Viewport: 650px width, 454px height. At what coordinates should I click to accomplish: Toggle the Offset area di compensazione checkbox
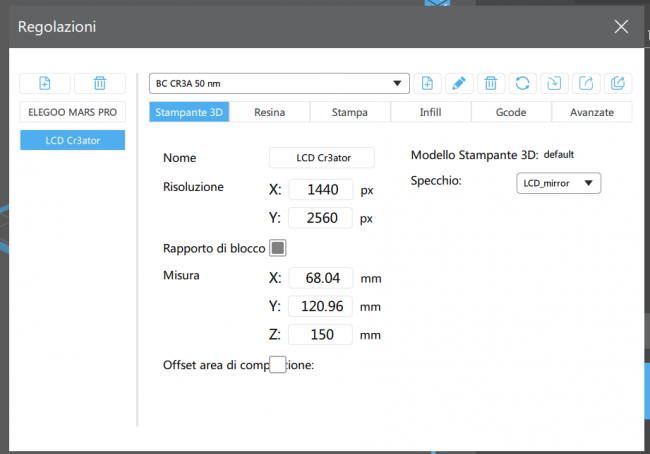[278, 365]
